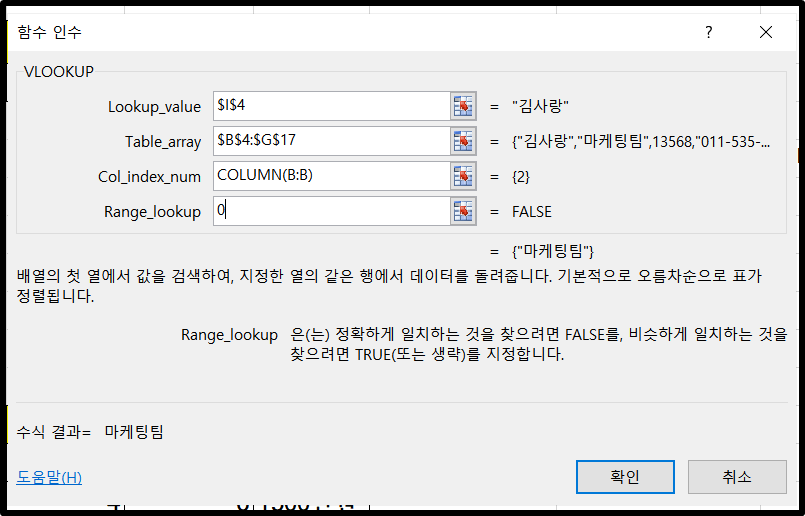Click the FALSE evaluated value
Image resolution: width=805 pixels, height=516 pixels.
click(532, 212)
